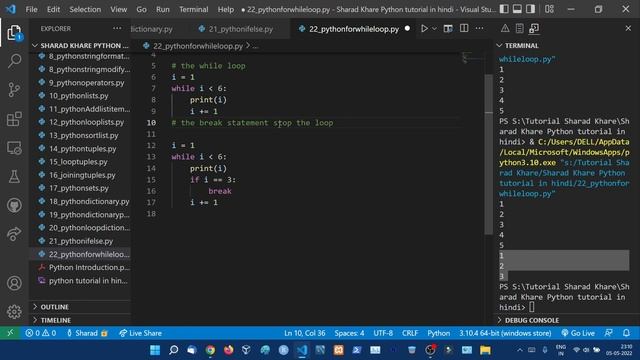
Task: Open run options dropdown next to play
Action: coord(434,29)
